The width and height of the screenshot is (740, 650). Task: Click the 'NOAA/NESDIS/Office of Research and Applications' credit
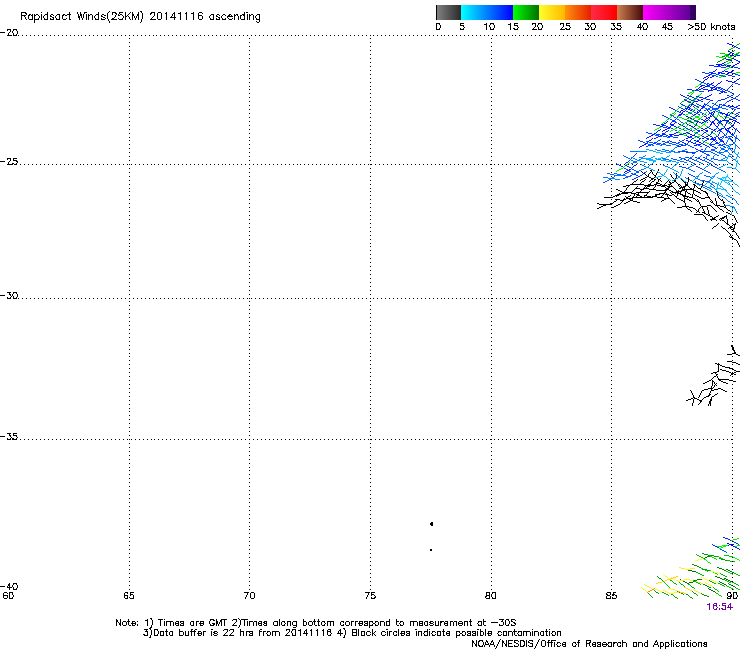coord(589,644)
